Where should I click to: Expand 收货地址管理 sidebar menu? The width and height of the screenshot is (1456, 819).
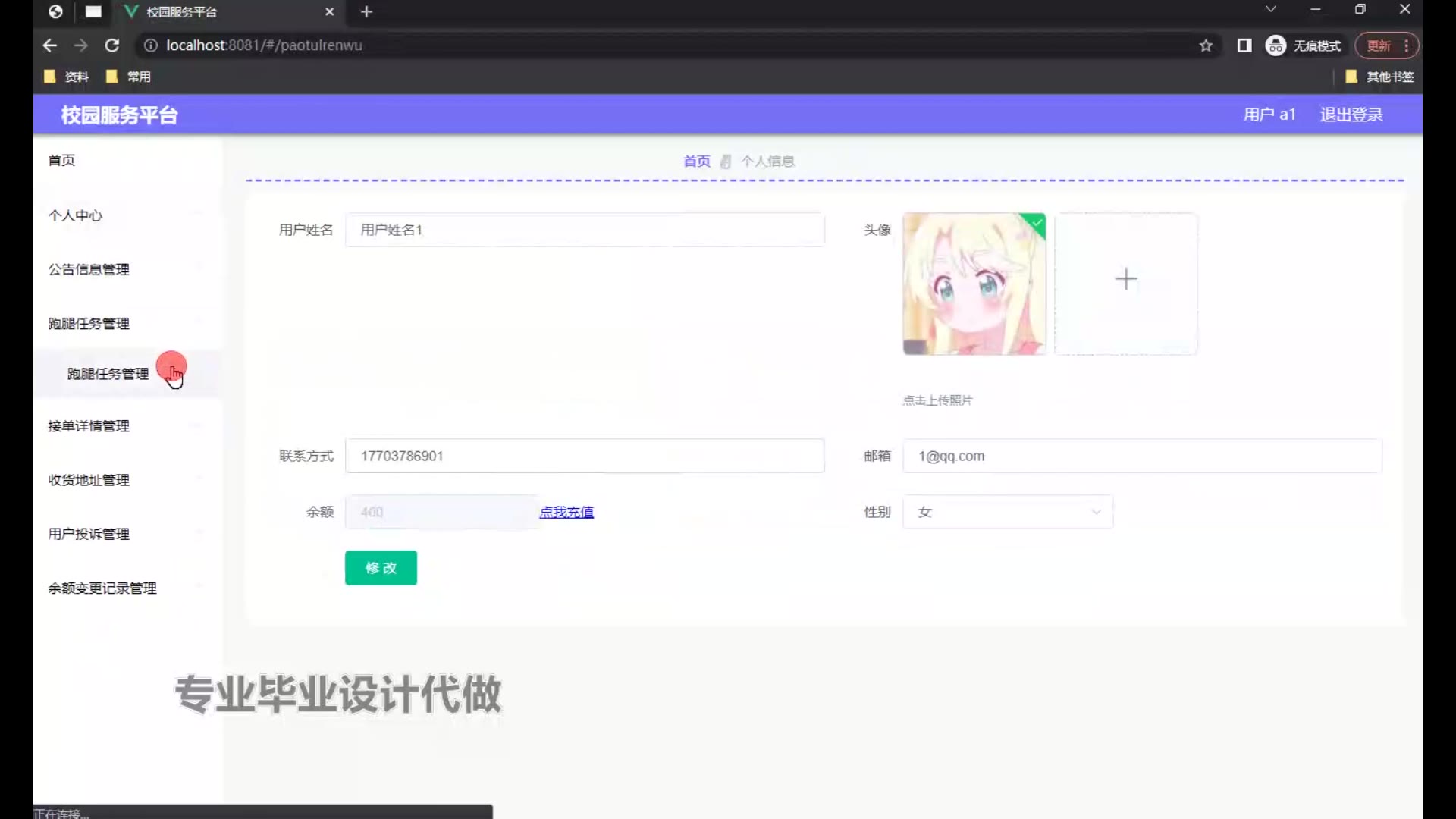point(89,480)
